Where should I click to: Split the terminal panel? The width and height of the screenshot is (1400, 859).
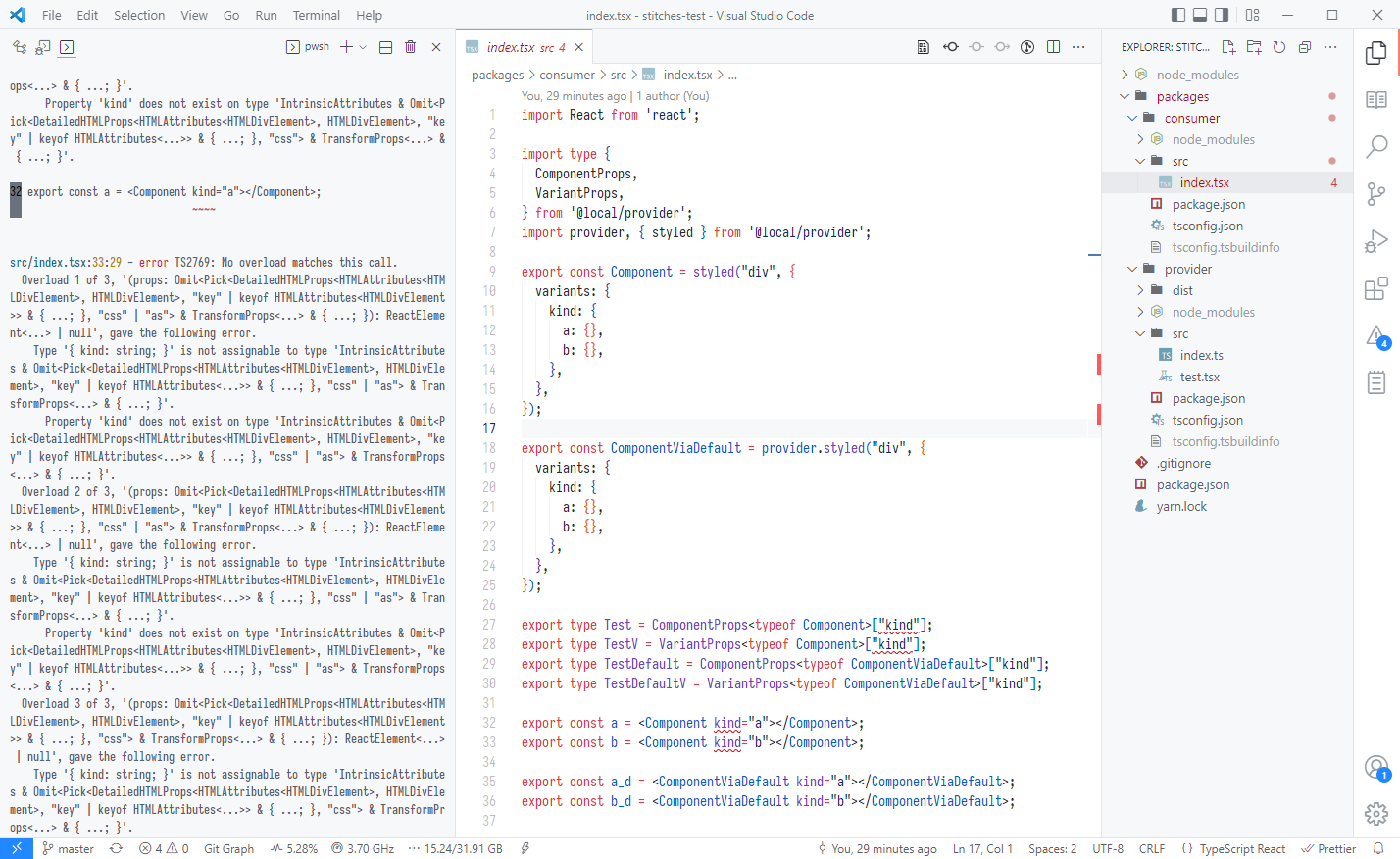(385, 47)
